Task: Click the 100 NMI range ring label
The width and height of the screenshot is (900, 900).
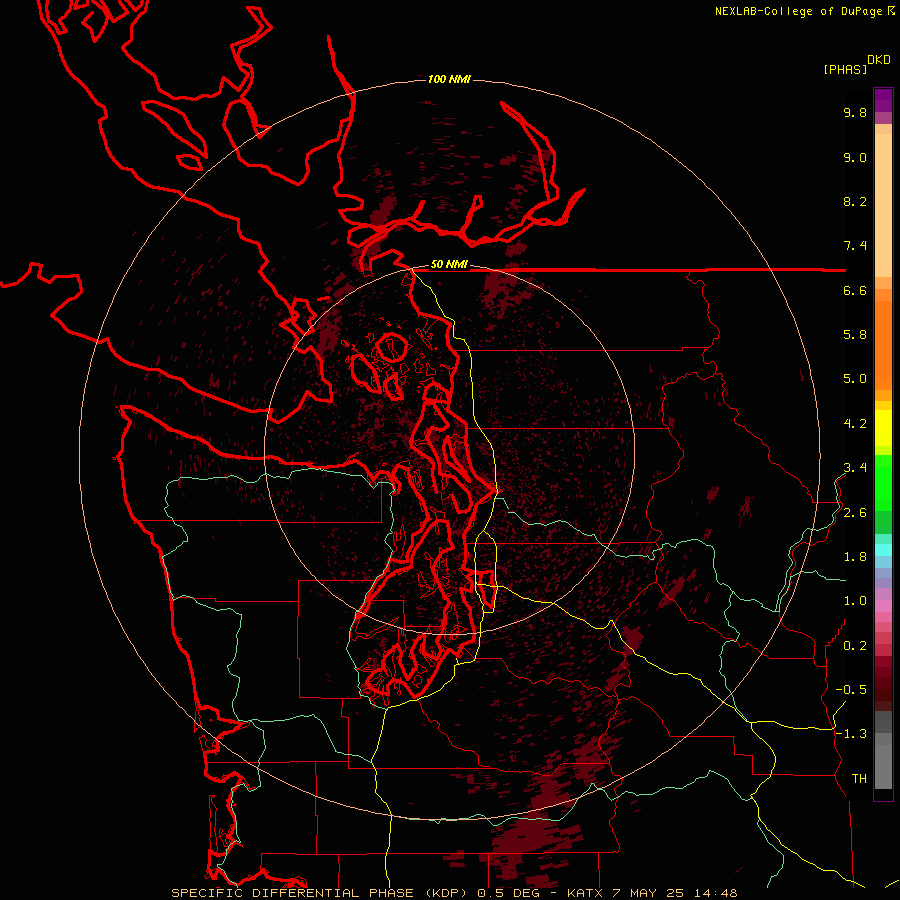Action: point(449,79)
